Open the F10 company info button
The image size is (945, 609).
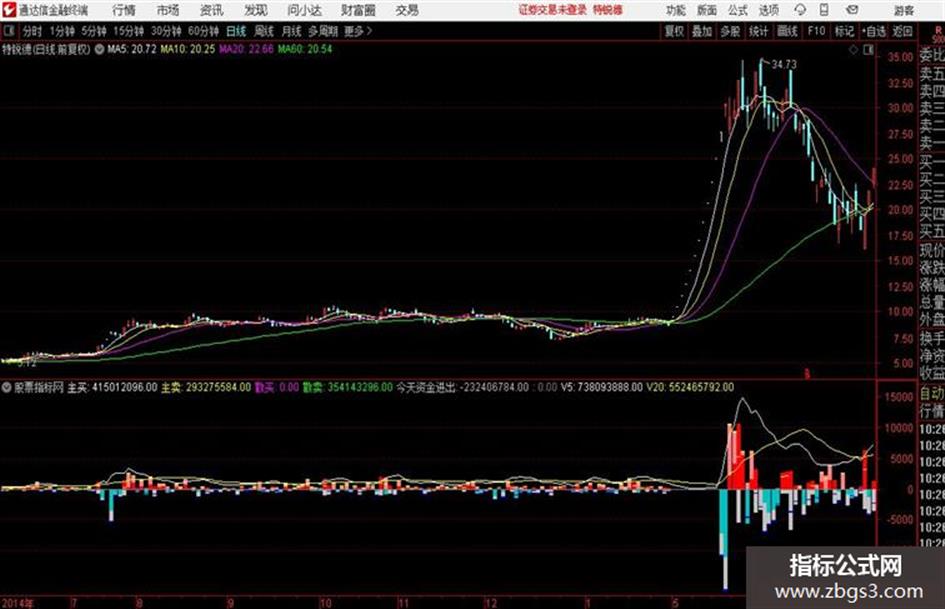click(817, 31)
